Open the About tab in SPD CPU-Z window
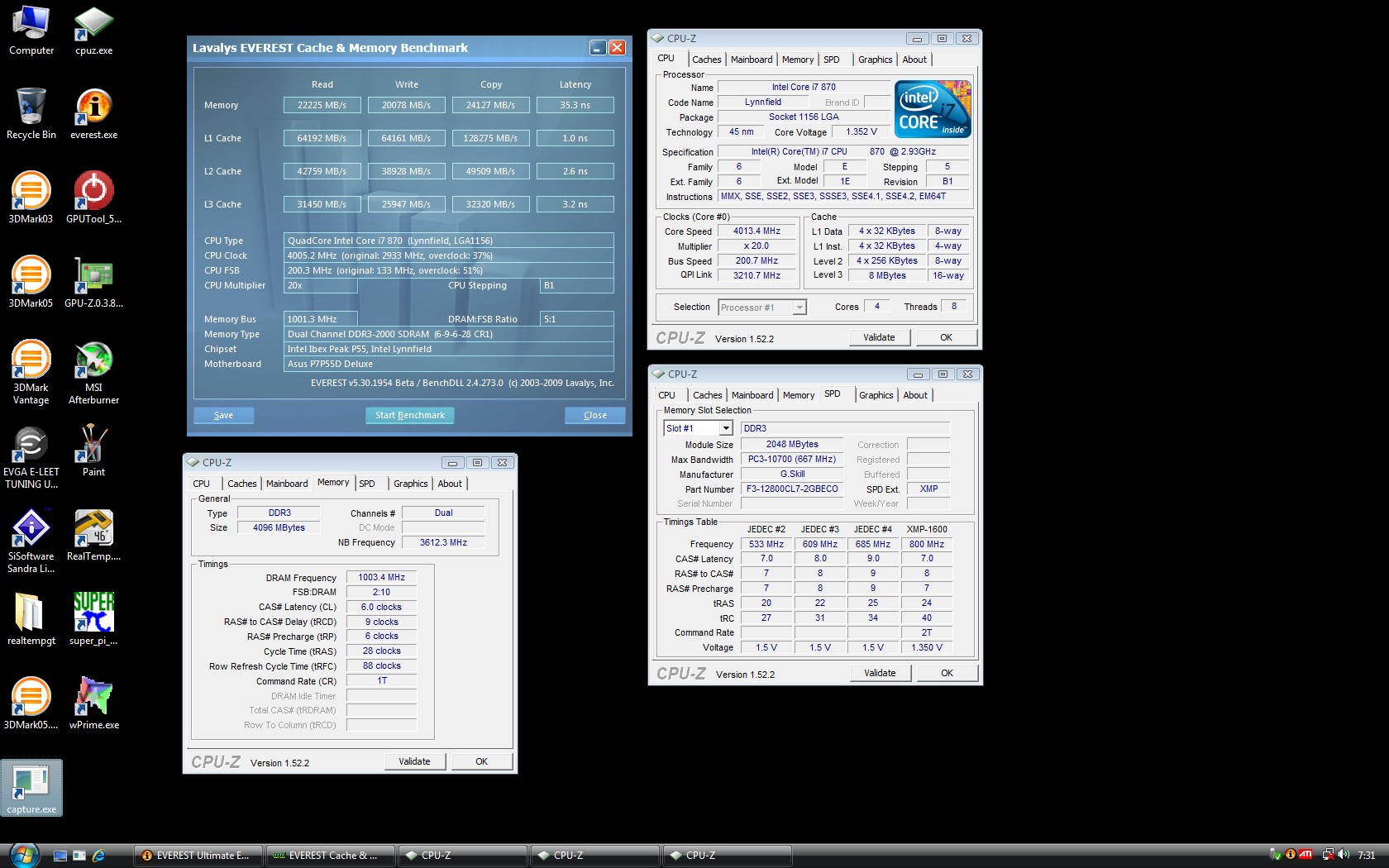The image size is (1389, 868). (915, 395)
